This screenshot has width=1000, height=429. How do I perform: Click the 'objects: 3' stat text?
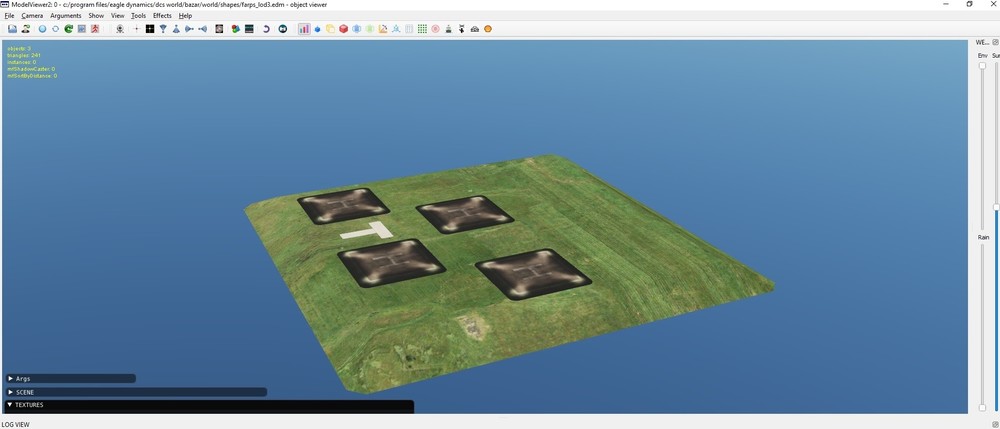tap(19, 48)
